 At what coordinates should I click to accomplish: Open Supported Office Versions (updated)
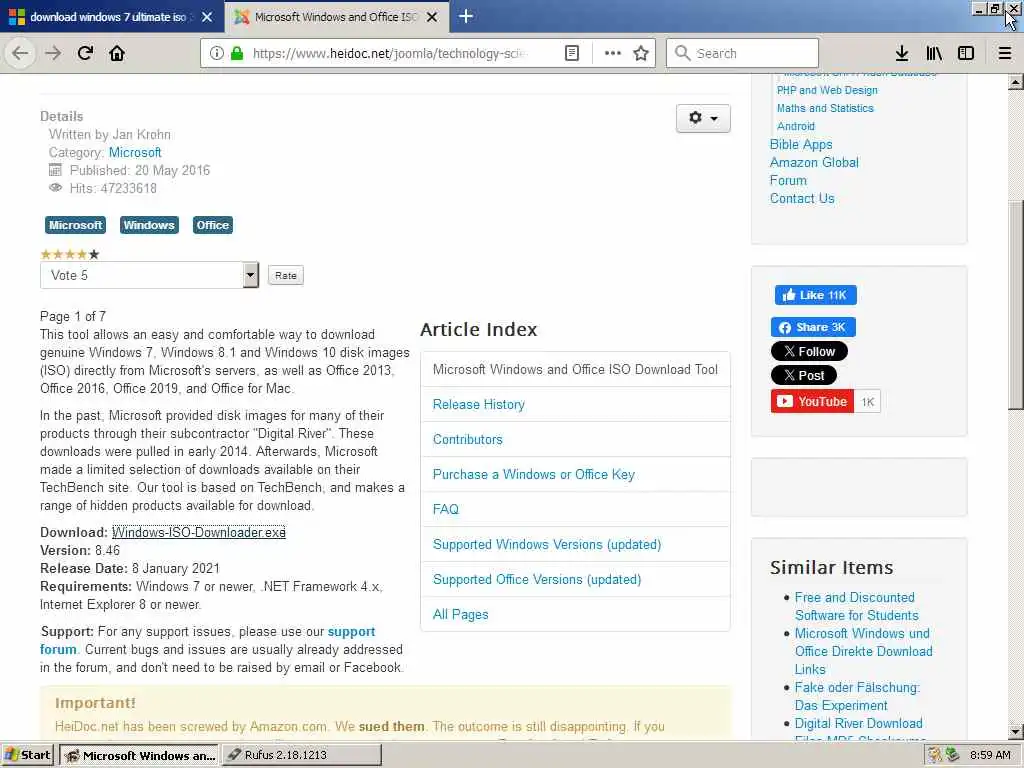[x=537, y=579]
